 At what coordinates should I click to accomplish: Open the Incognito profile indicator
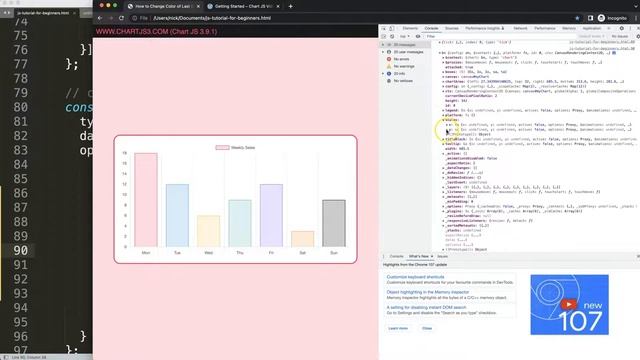pos(612,18)
